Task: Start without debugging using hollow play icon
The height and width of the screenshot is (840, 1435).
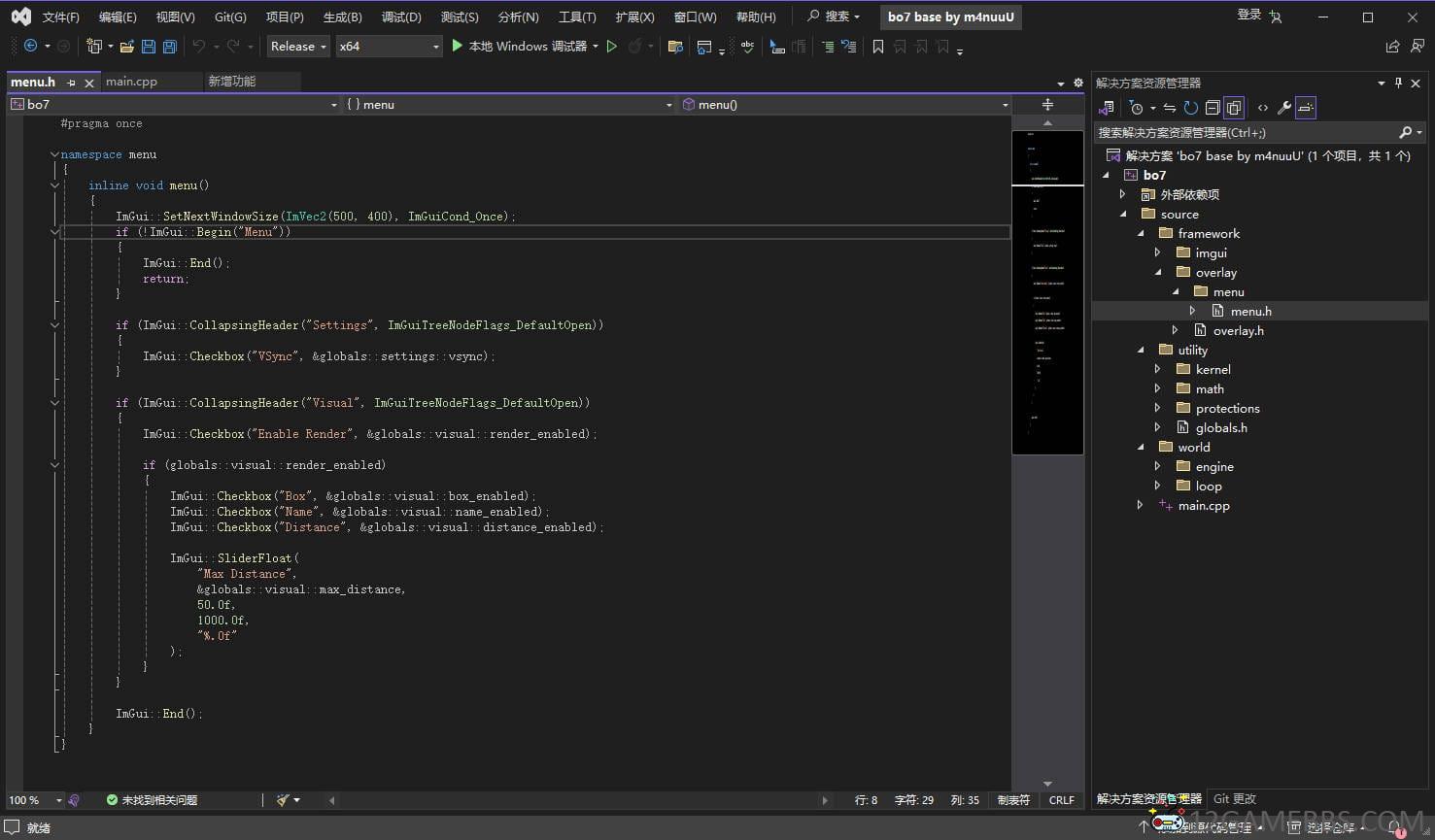Action: coord(612,47)
